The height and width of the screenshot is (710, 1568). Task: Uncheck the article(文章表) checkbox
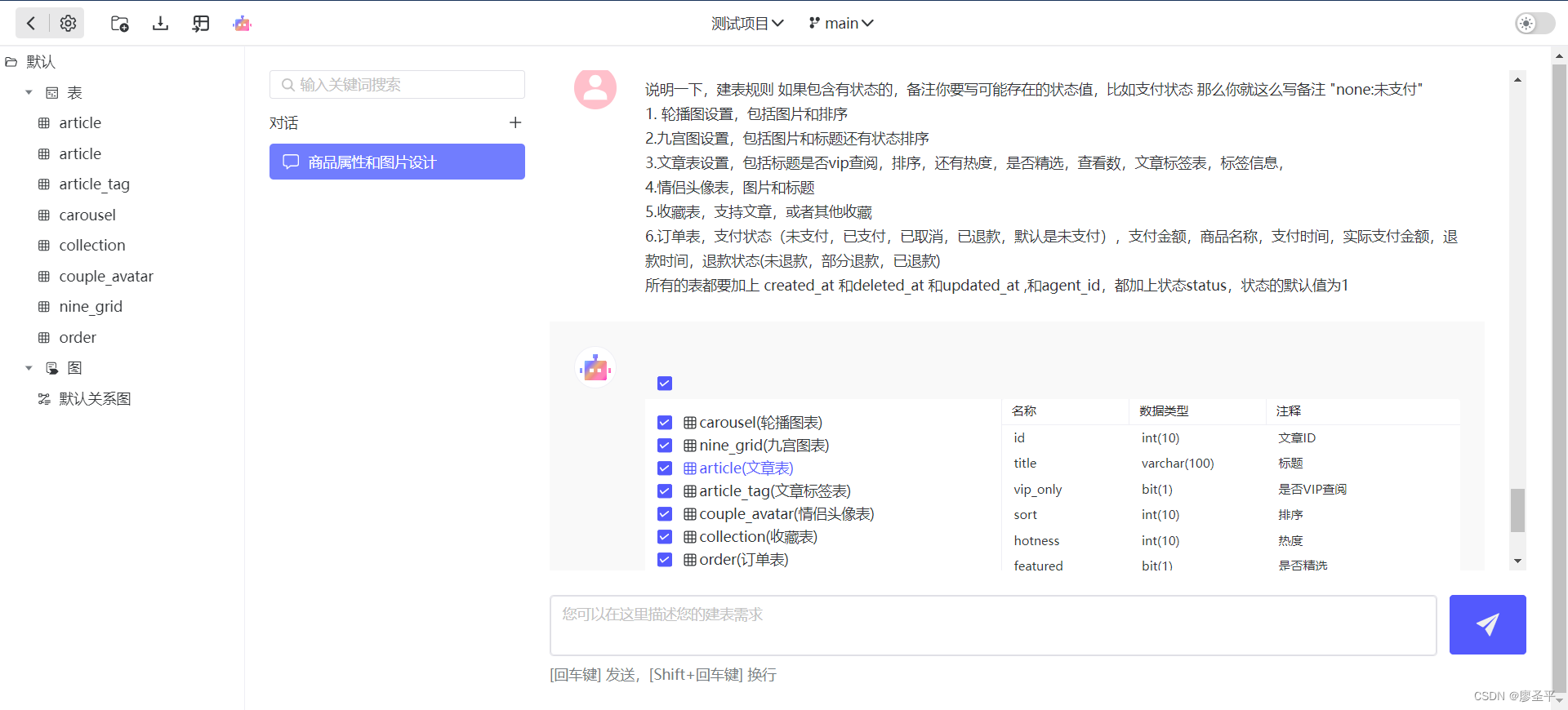pos(665,468)
